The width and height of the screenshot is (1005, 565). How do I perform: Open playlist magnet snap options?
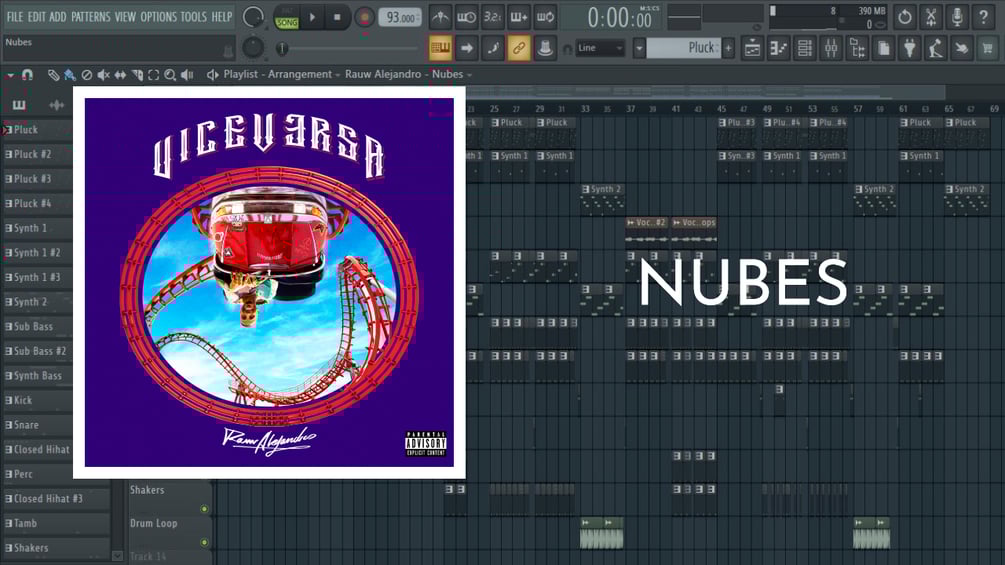27,75
